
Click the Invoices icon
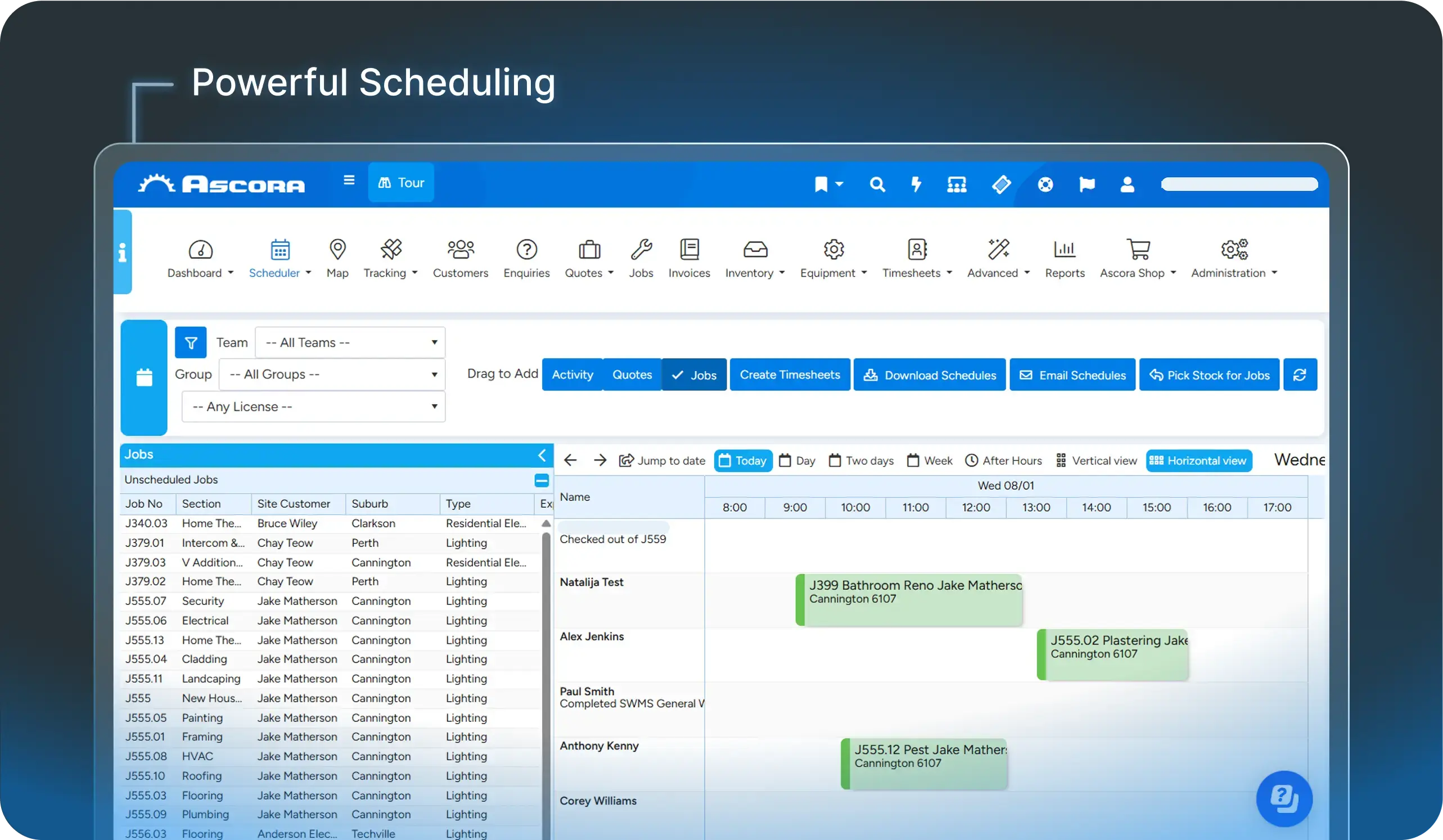(689, 259)
